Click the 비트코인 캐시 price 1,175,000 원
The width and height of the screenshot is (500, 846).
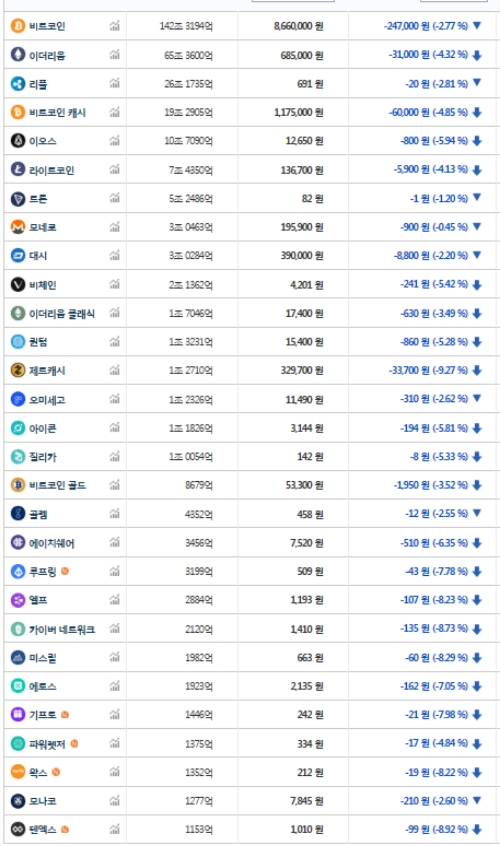tap(298, 112)
